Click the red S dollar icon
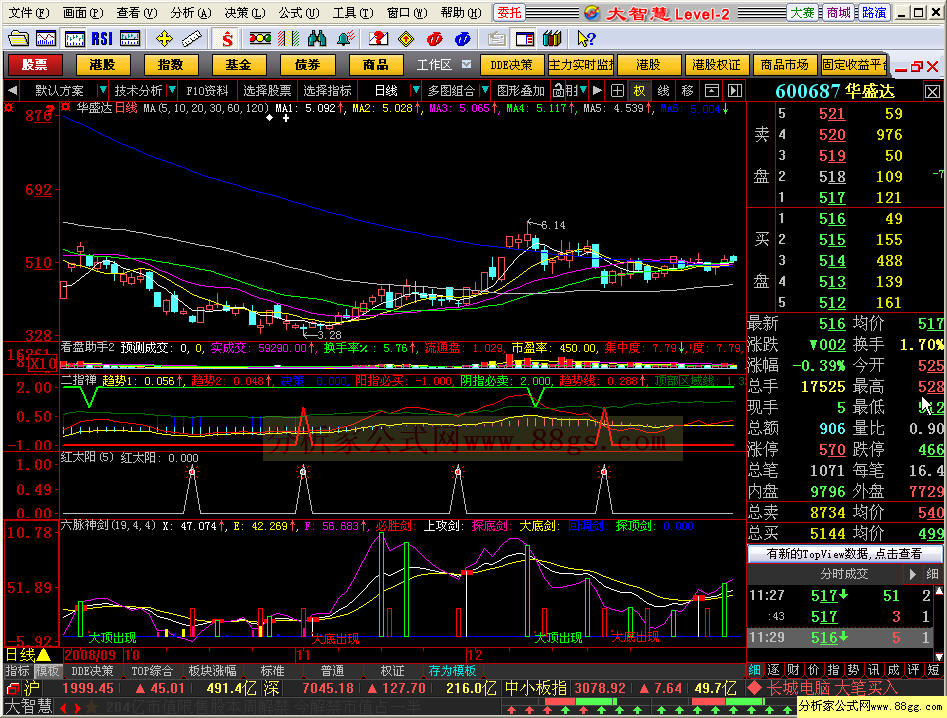947x718 pixels. click(x=227, y=39)
